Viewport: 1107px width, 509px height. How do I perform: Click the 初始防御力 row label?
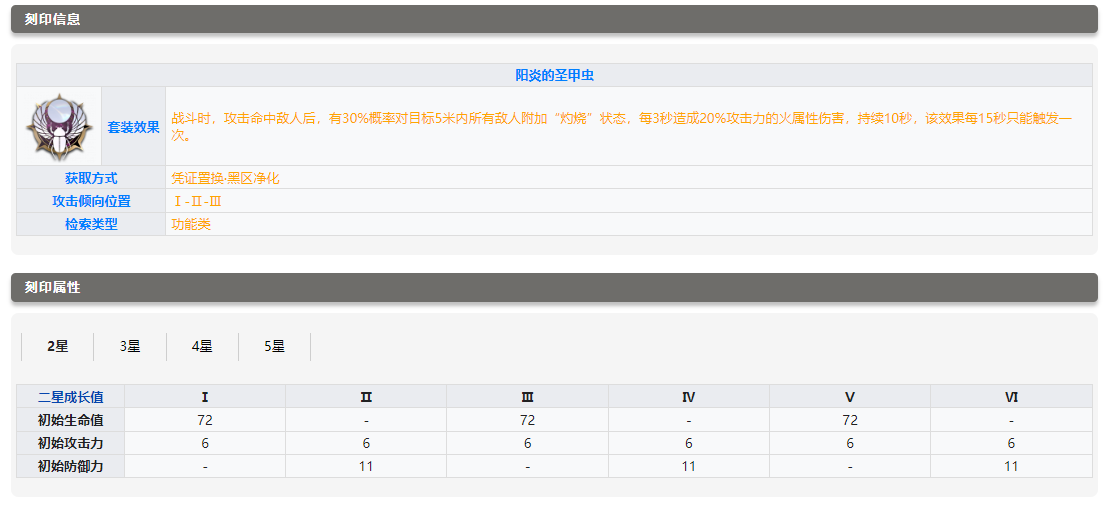70,466
